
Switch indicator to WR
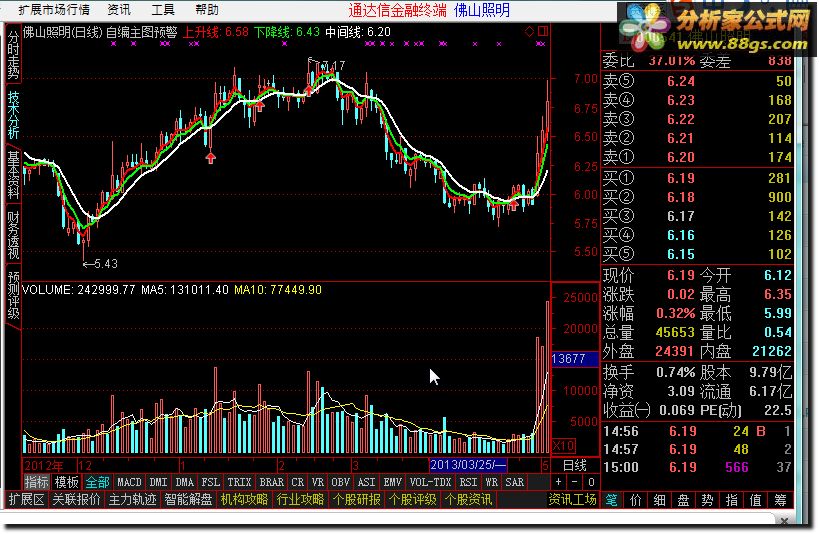coord(491,482)
